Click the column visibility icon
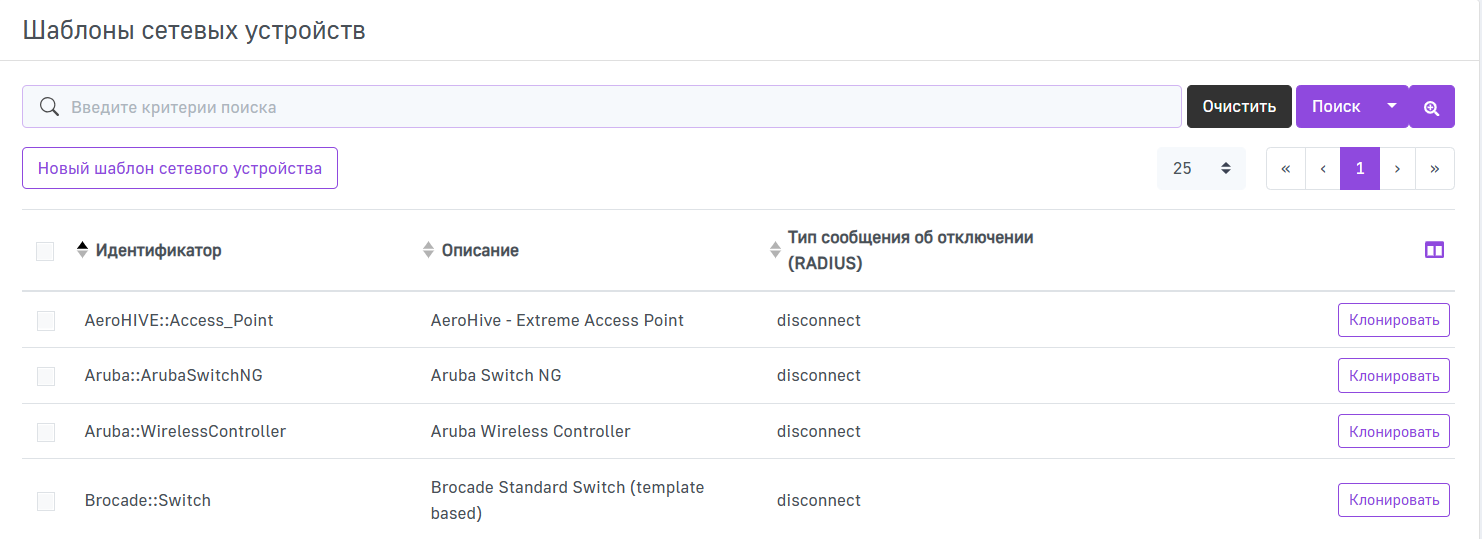This screenshot has width=1482, height=539. tap(1434, 250)
